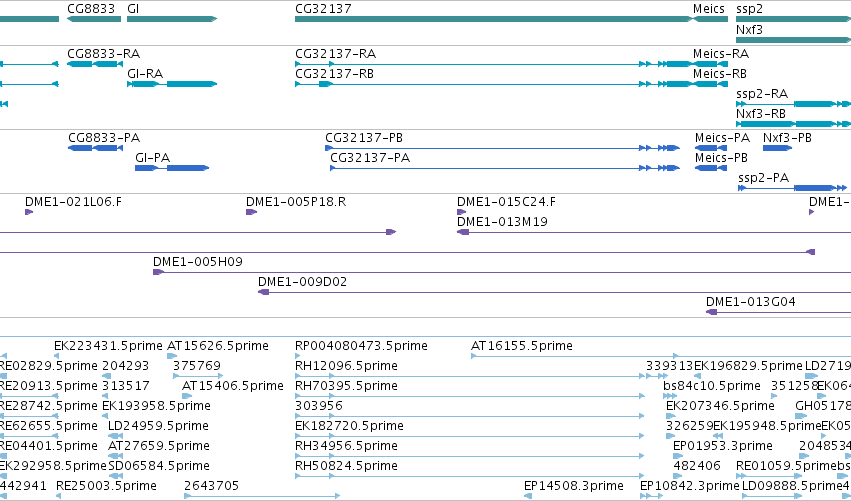Select the Meics-RA transcript label
The image size is (851, 501).
[721, 54]
